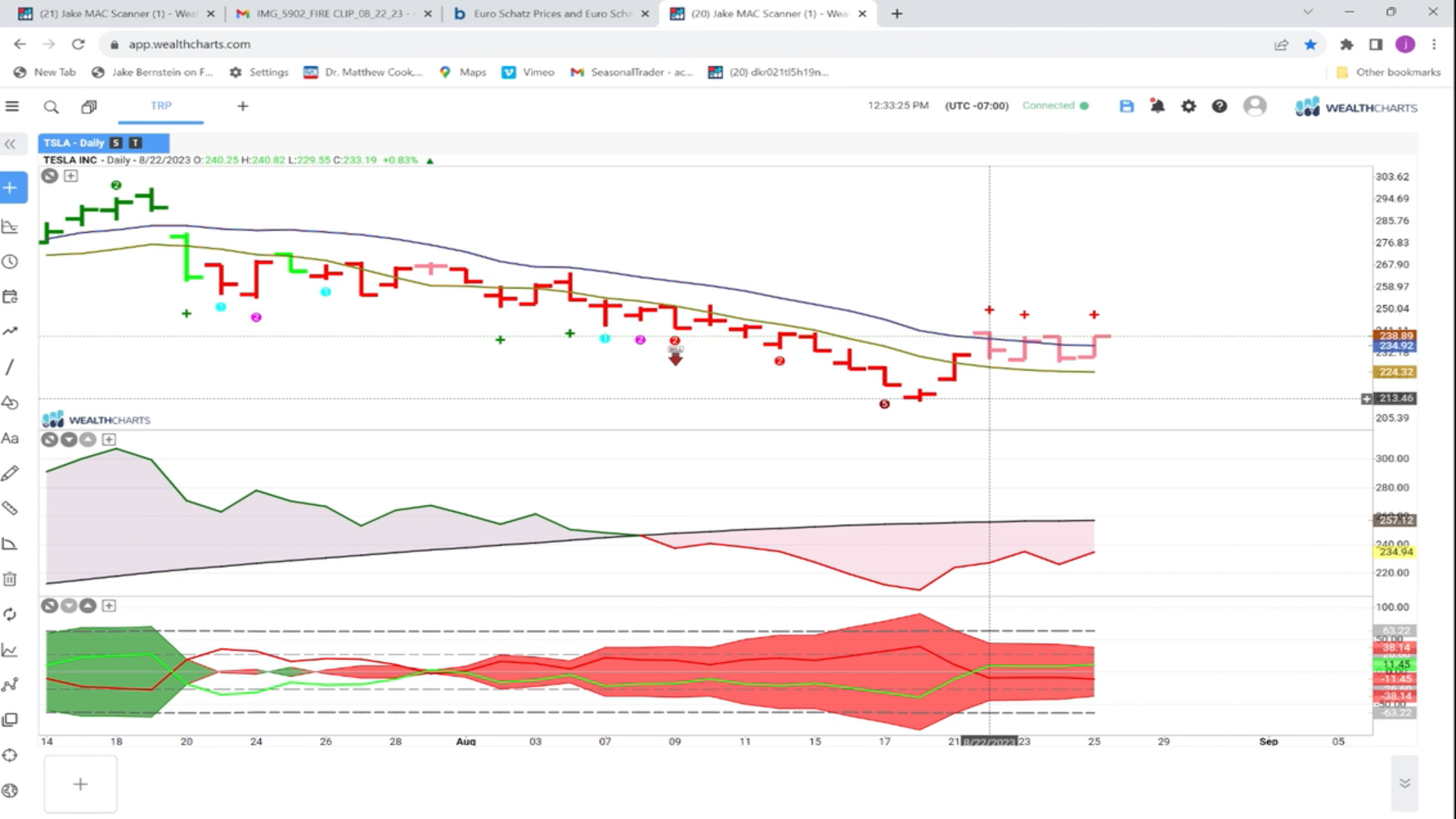Toggle the crosshair cursor tool
This screenshot has width=1456, height=819.
10,755
